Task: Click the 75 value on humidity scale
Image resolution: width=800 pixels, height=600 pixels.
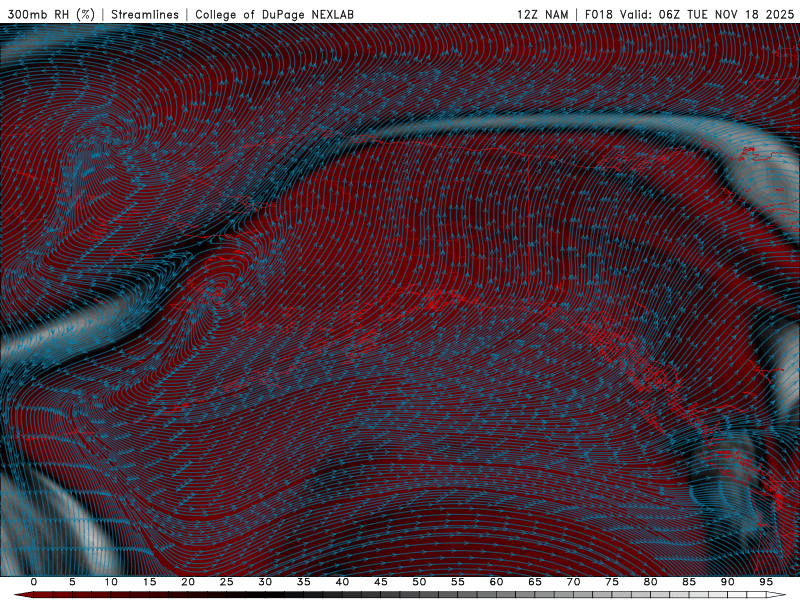Action: click(x=612, y=582)
